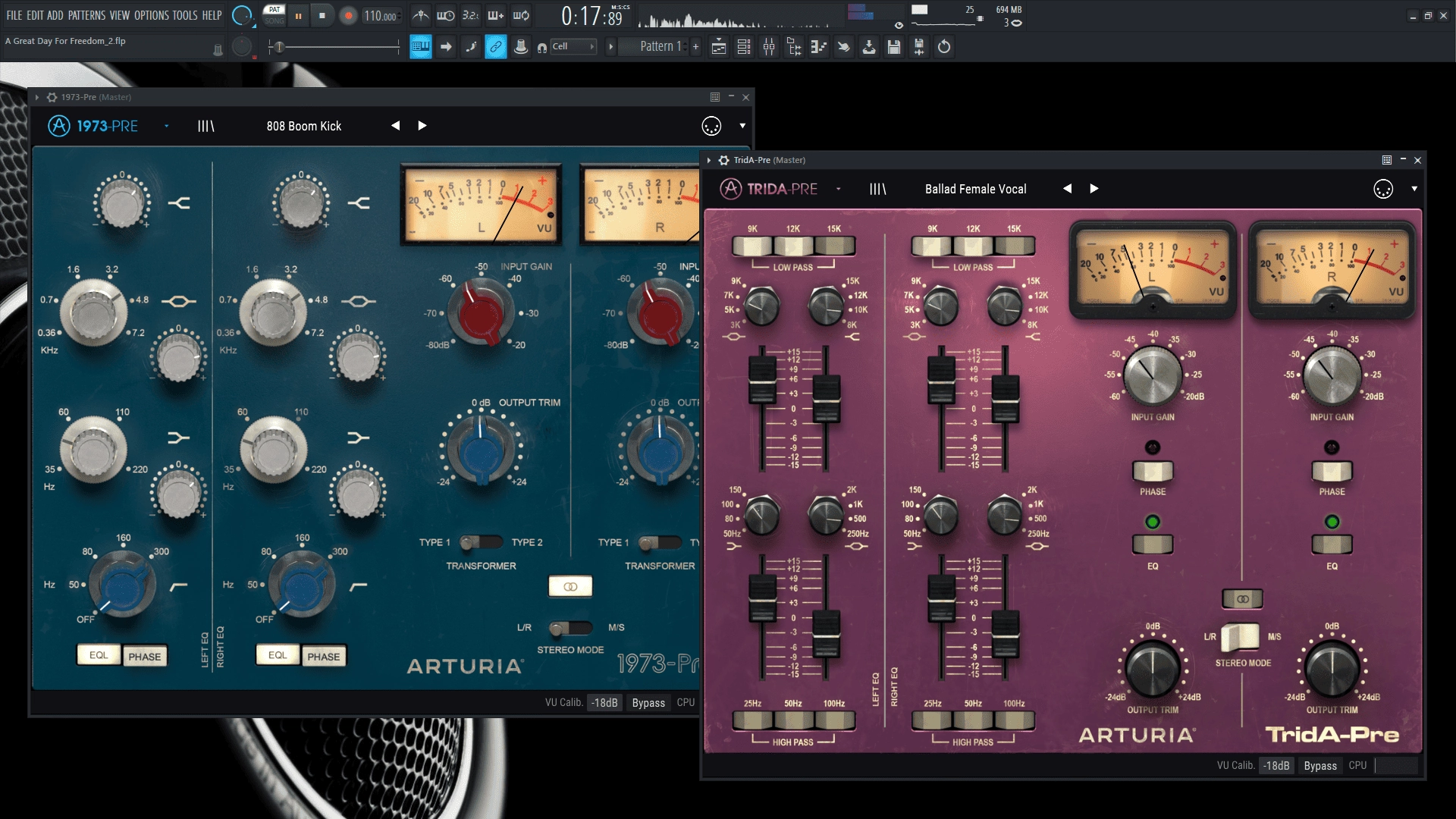
Task: Click the record button
Action: 348,16
